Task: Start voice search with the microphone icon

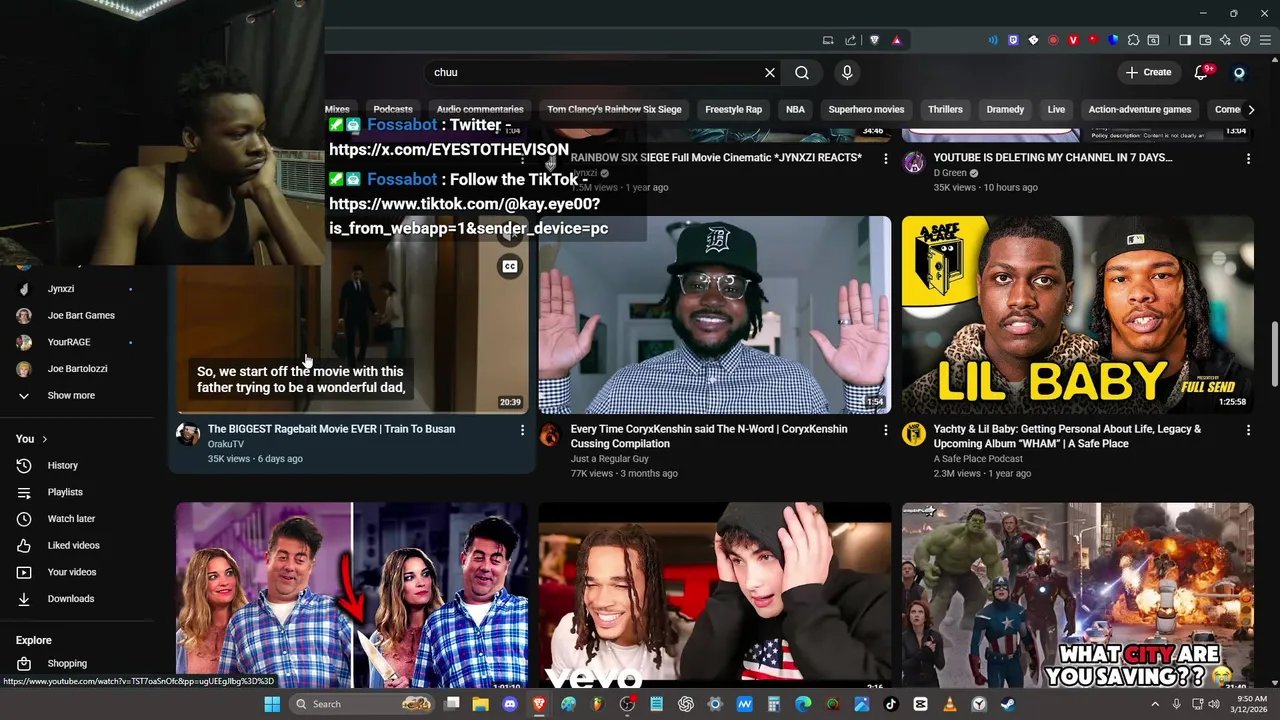Action: tap(847, 72)
